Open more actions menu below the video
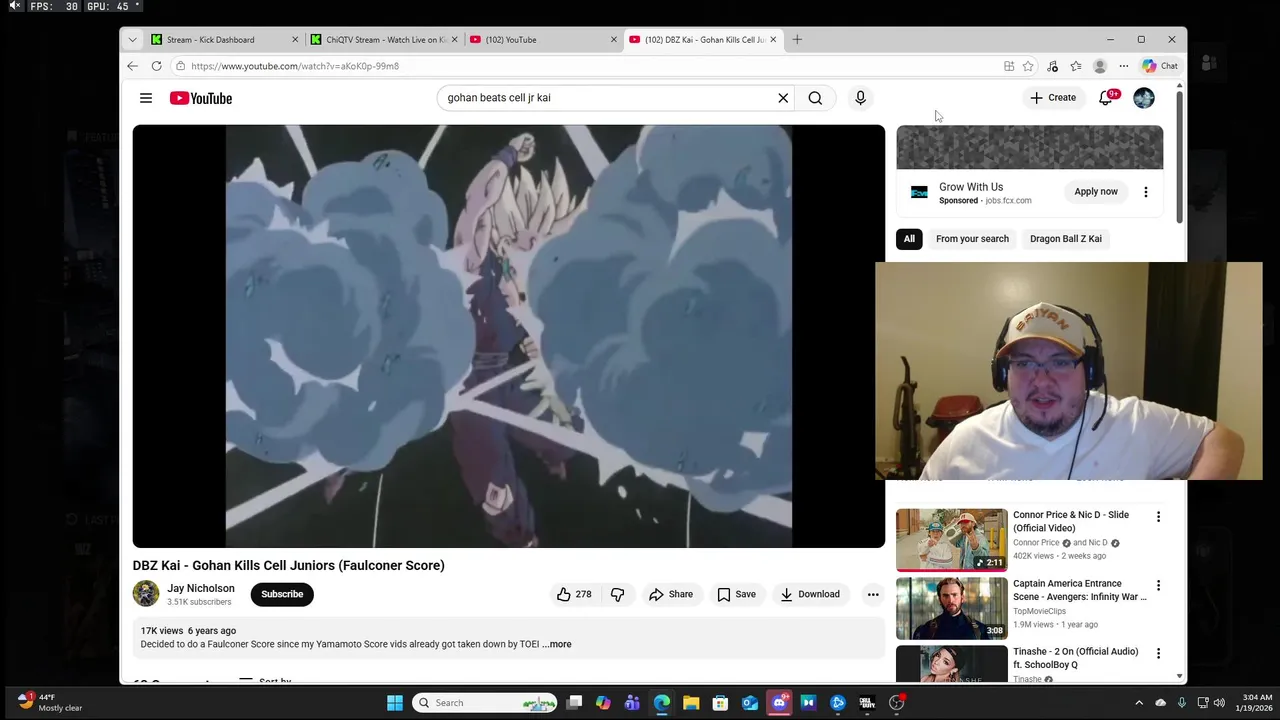This screenshot has height=720, width=1280. [x=873, y=594]
